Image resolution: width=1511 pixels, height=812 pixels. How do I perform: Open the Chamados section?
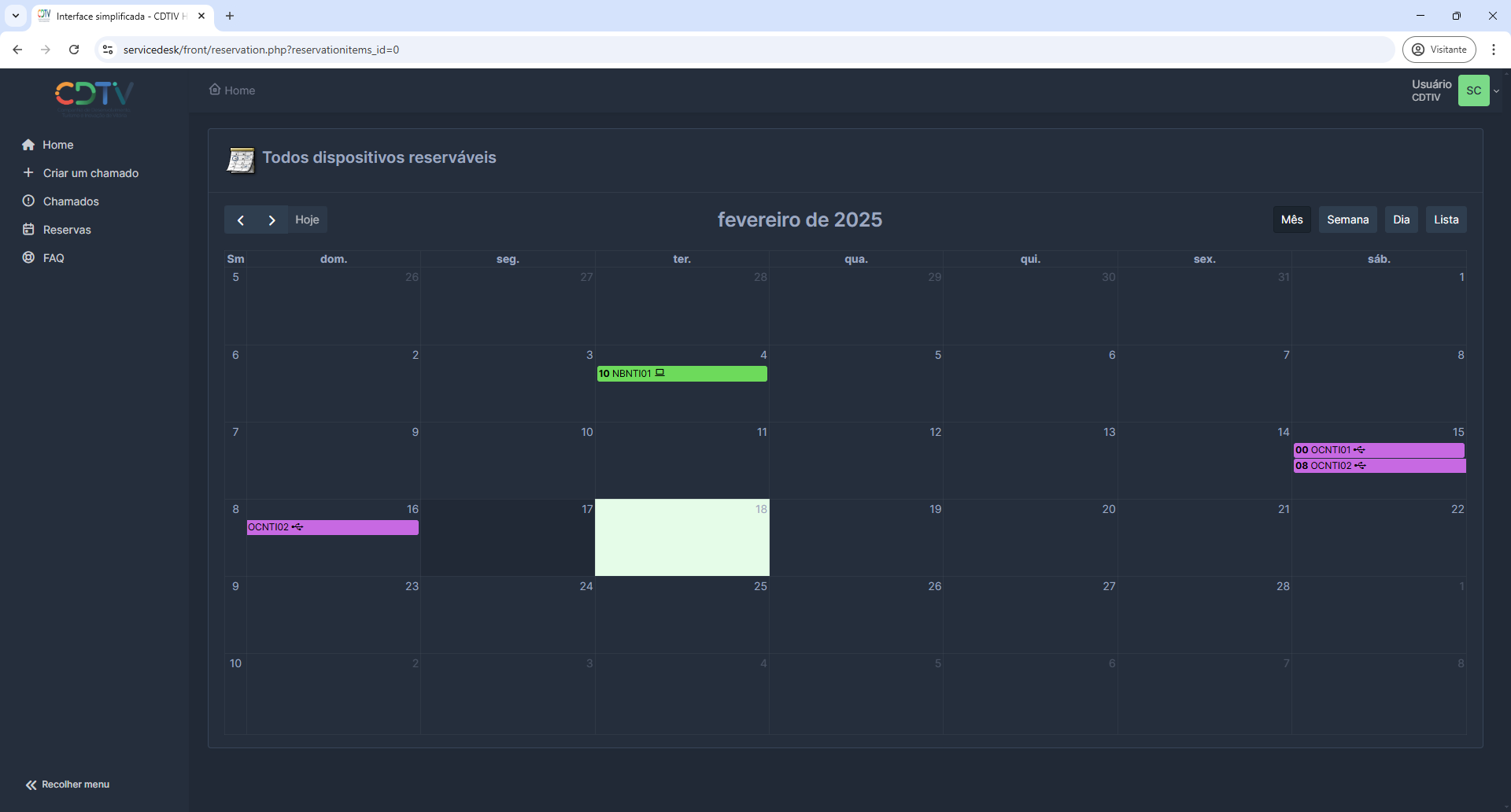(71, 201)
